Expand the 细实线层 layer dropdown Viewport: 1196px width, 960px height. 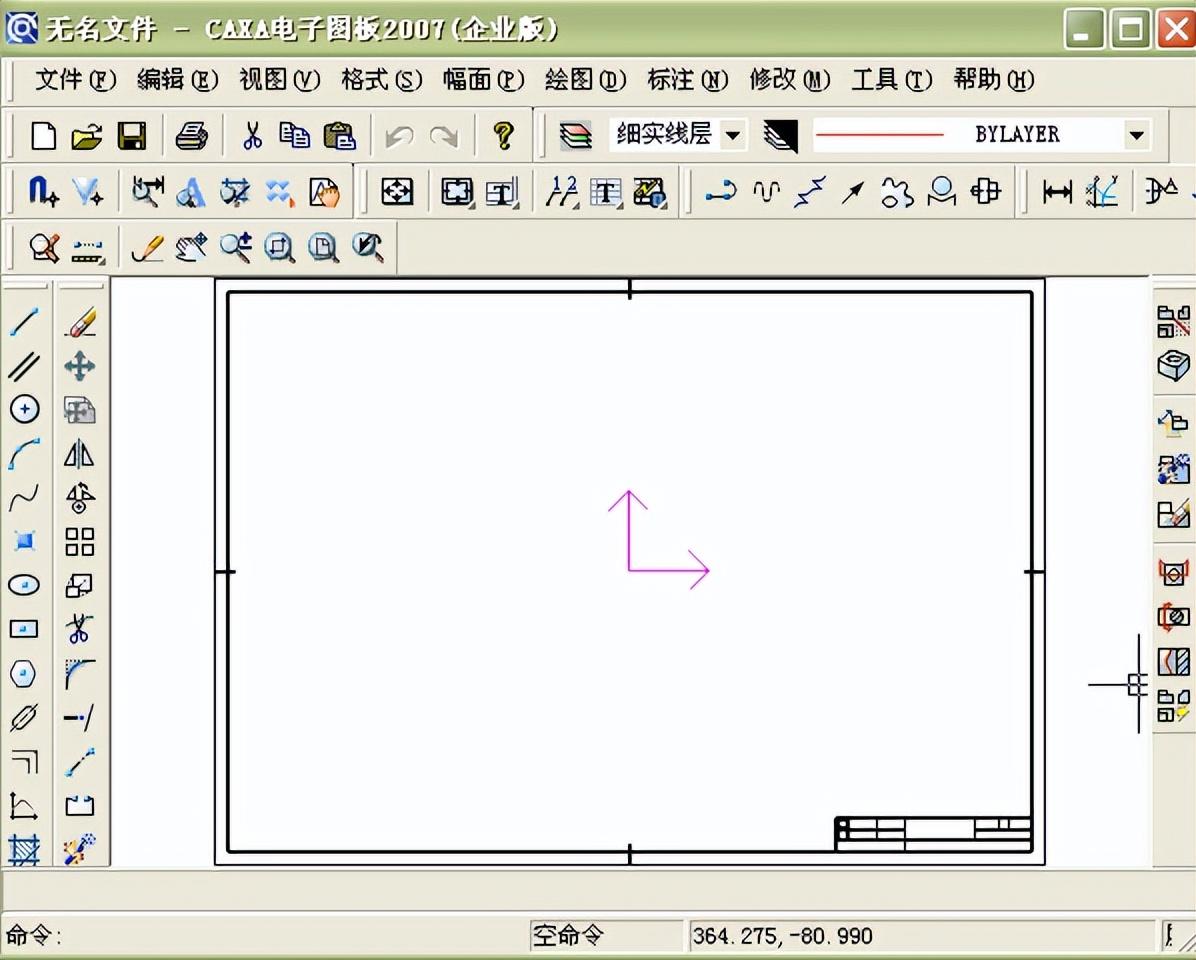tap(733, 136)
